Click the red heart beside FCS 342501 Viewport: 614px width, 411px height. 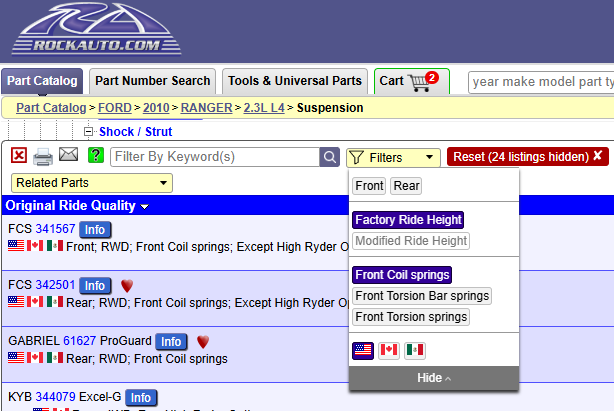(127, 286)
